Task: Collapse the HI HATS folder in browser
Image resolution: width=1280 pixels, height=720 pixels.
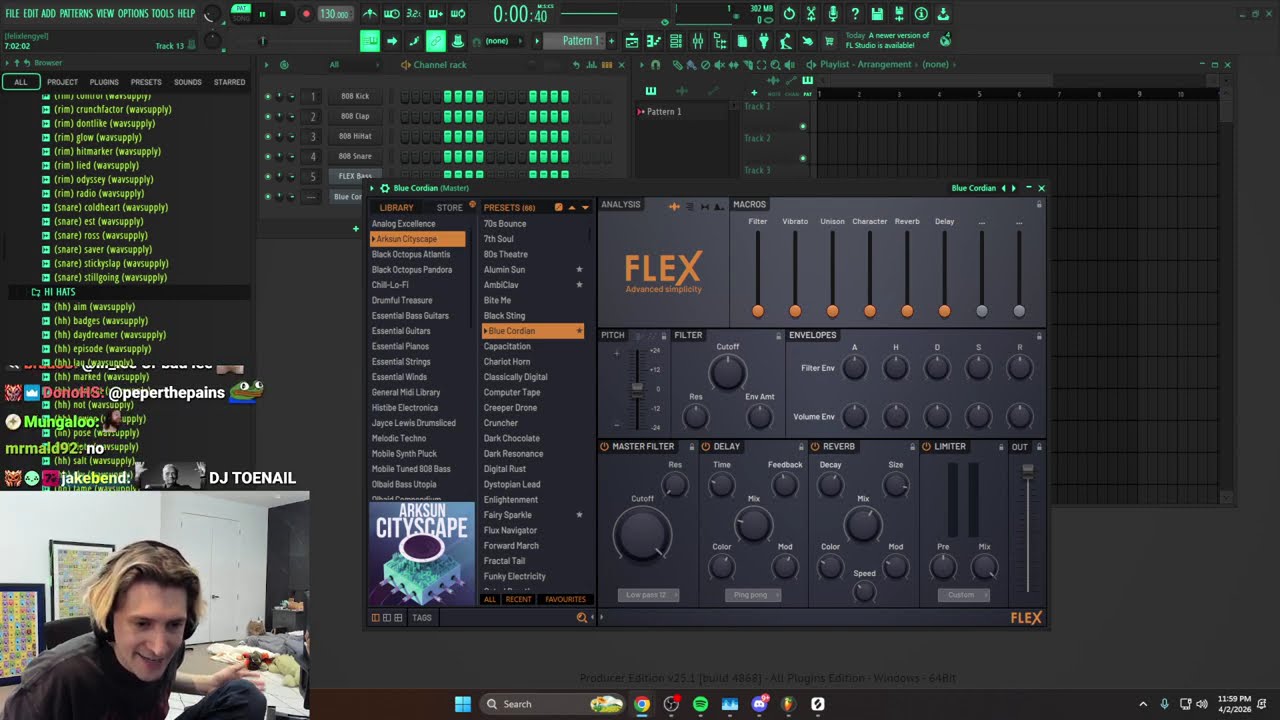Action: click(x=59, y=292)
